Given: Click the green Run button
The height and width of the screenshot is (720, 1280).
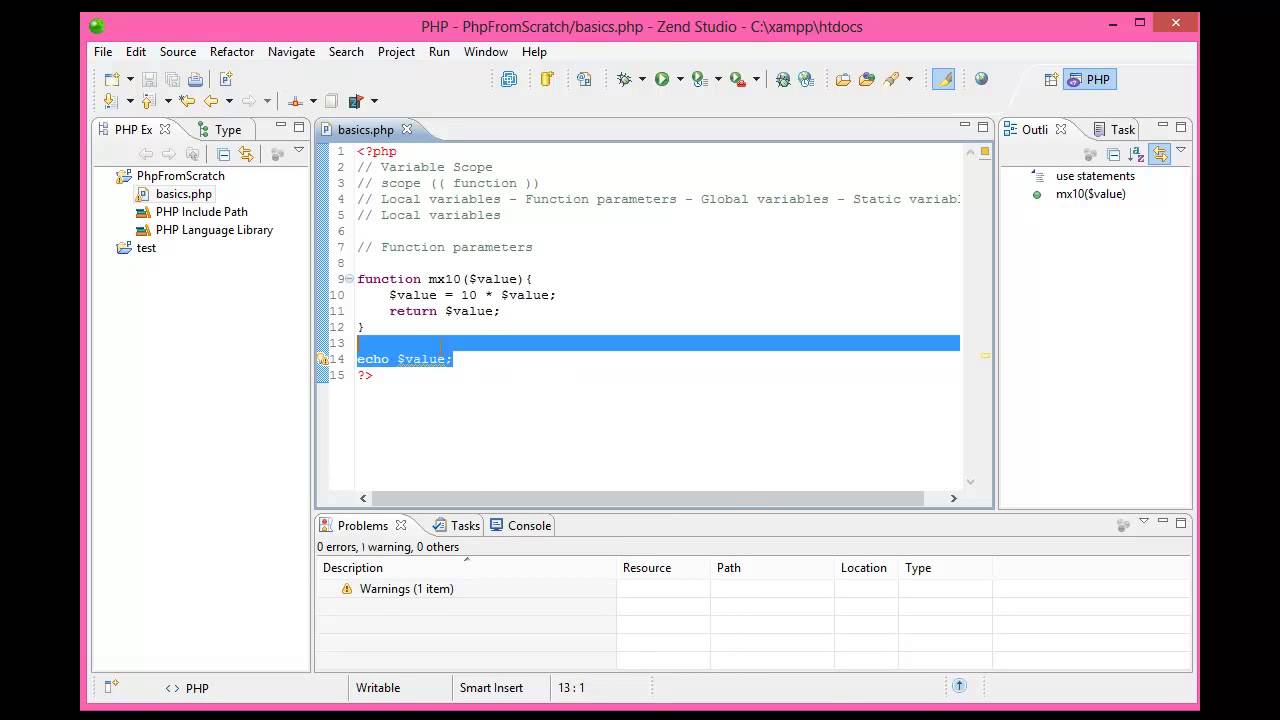Looking at the screenshot, I should (662, 79).
